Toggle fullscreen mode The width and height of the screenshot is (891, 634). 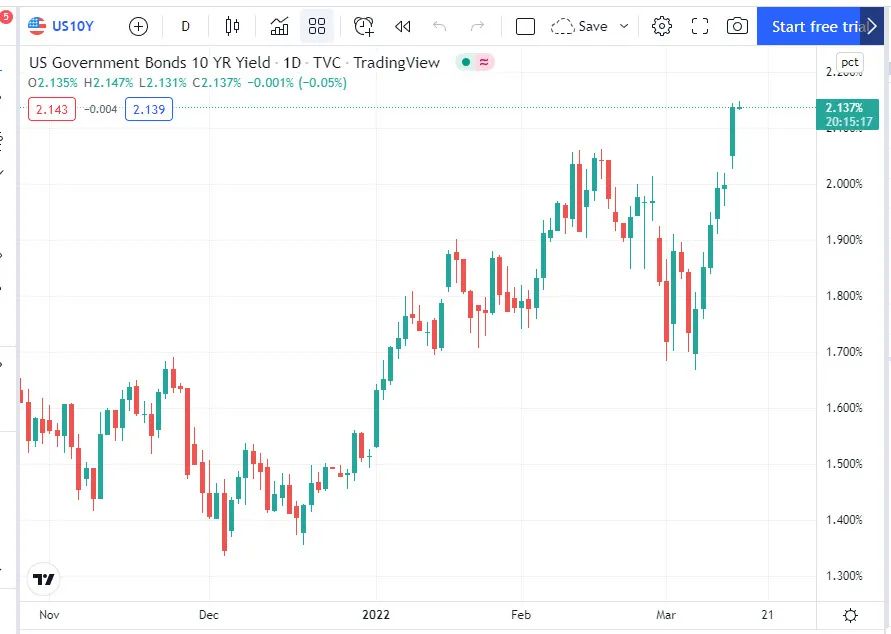(700, 26)
